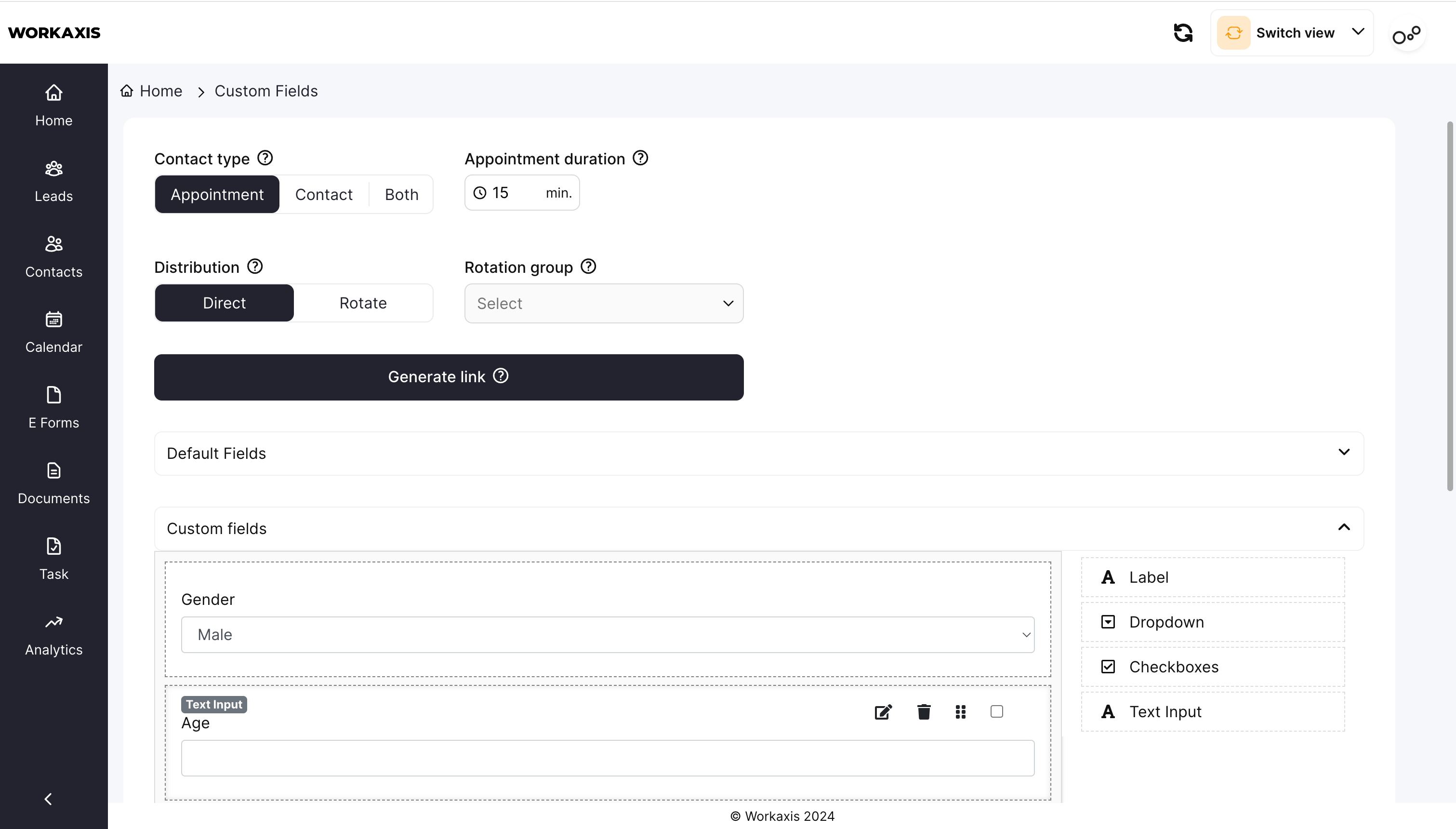Click the drag handle grid icon for Age
This screenshot has height=829, width=1456.
[960, 712]
